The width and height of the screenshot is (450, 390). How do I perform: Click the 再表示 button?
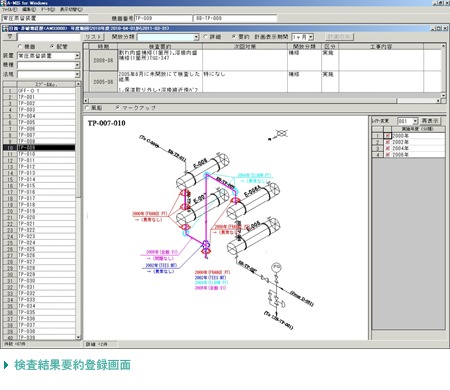(430, 121)
